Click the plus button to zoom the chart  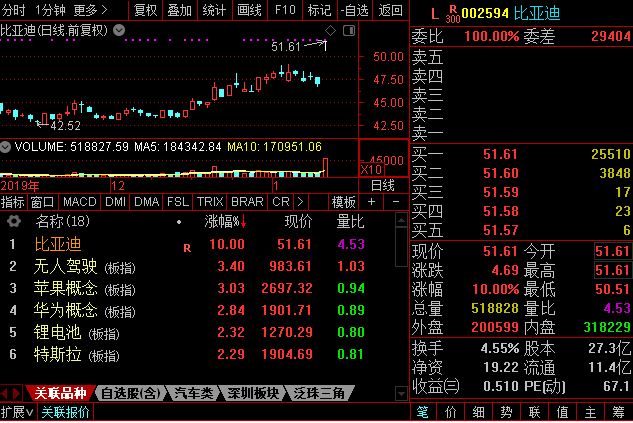point(371,201)
